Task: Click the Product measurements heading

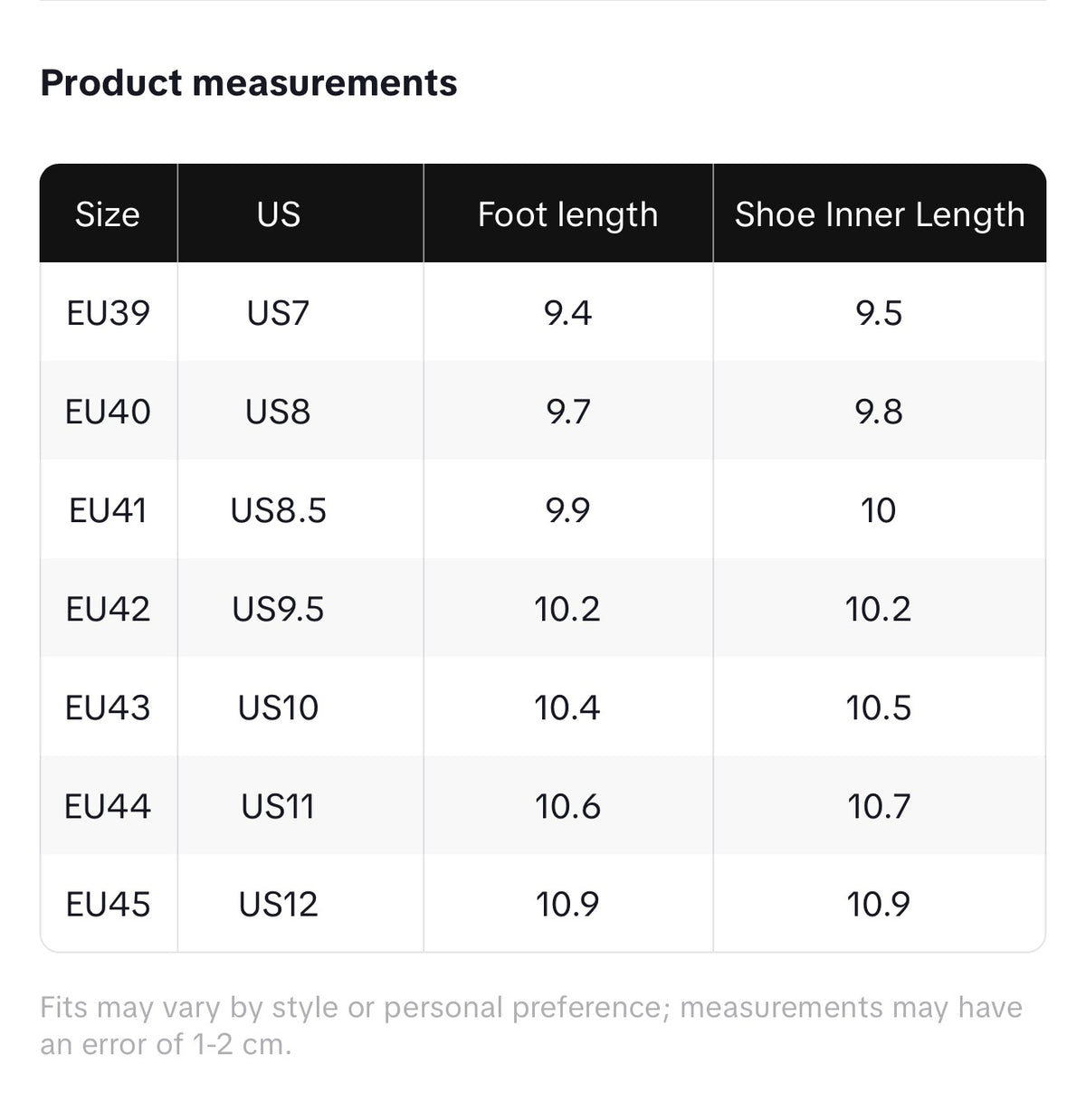Action: [x=249, y=83]
